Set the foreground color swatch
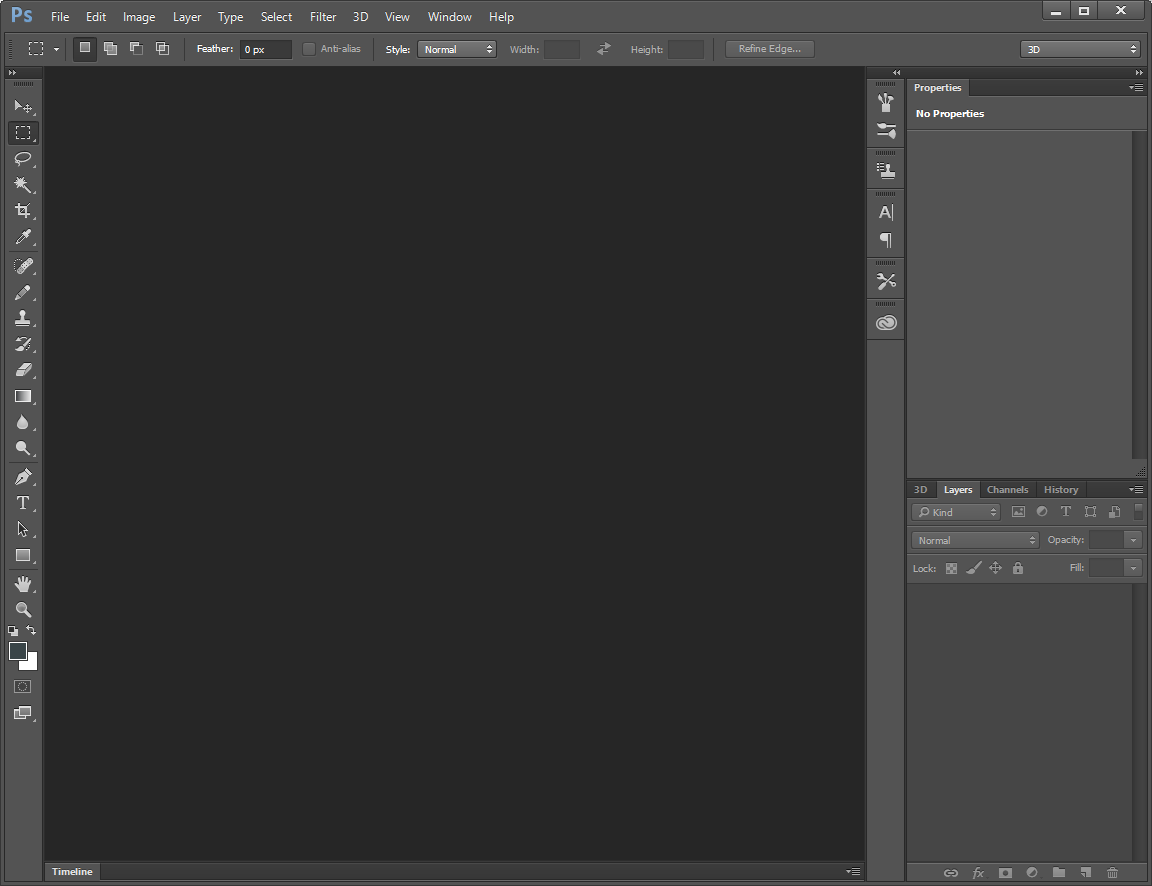The width and height of the screenshot is (1152, 886). [18, 651]
